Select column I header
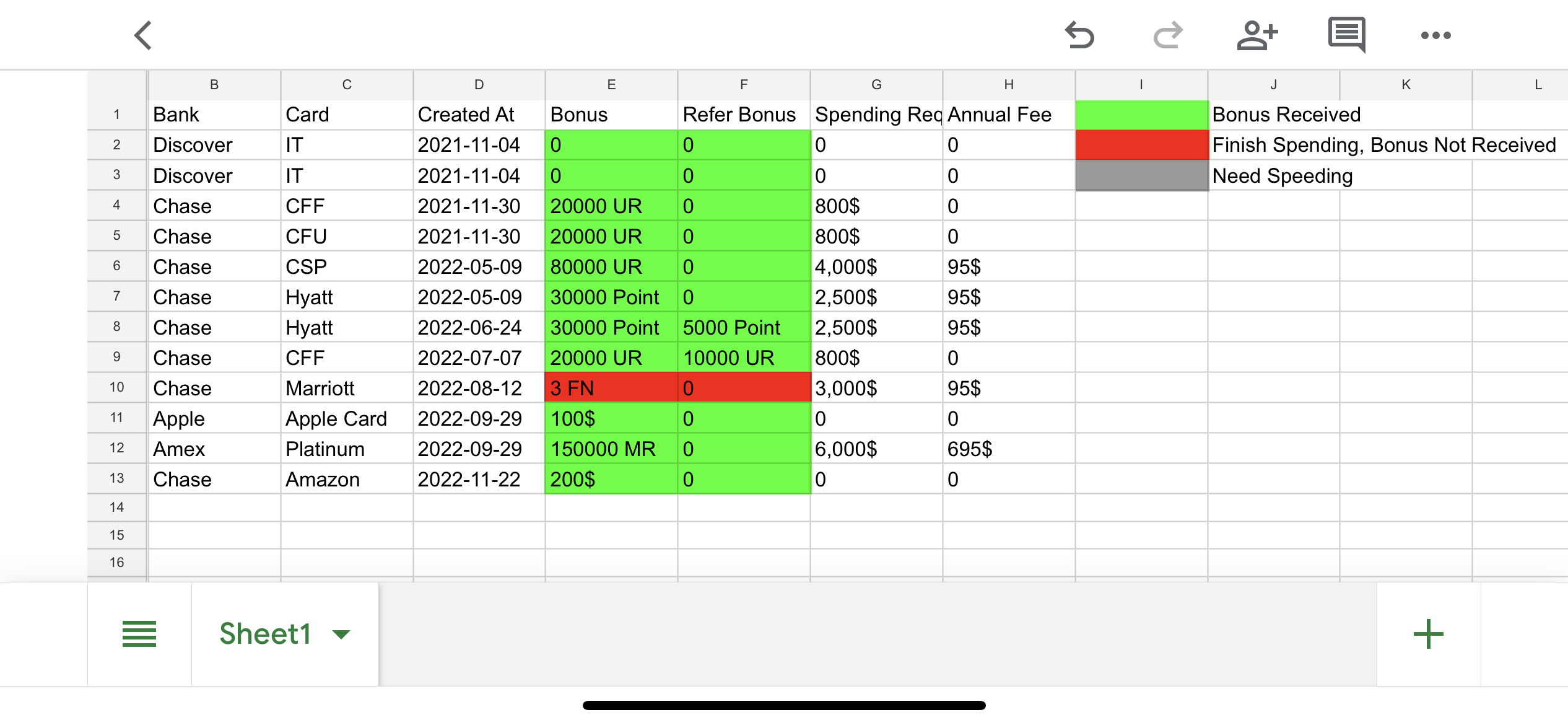The image size is (1568, 725). tap(1141, 85)
